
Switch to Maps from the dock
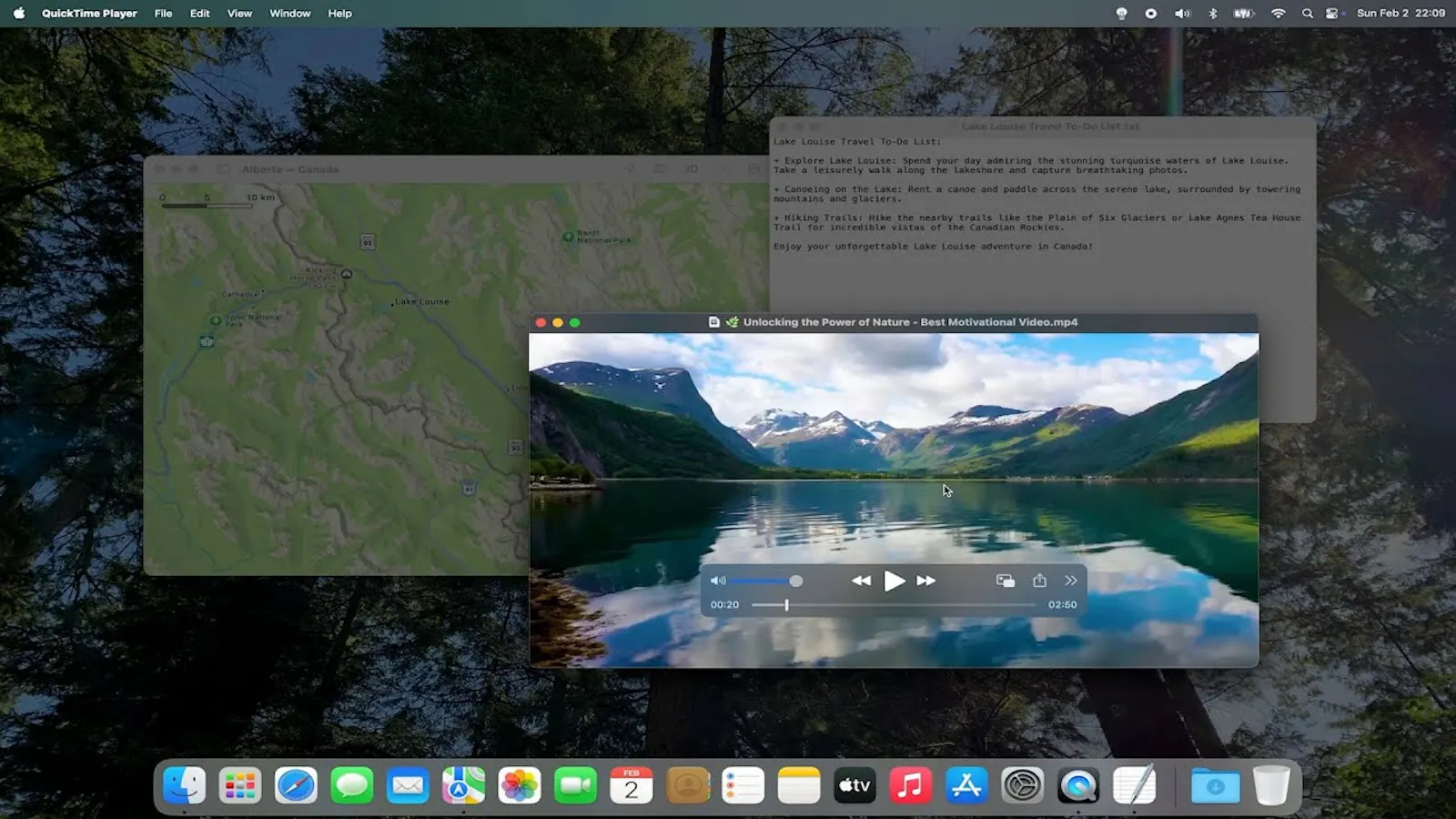(463, 785)
